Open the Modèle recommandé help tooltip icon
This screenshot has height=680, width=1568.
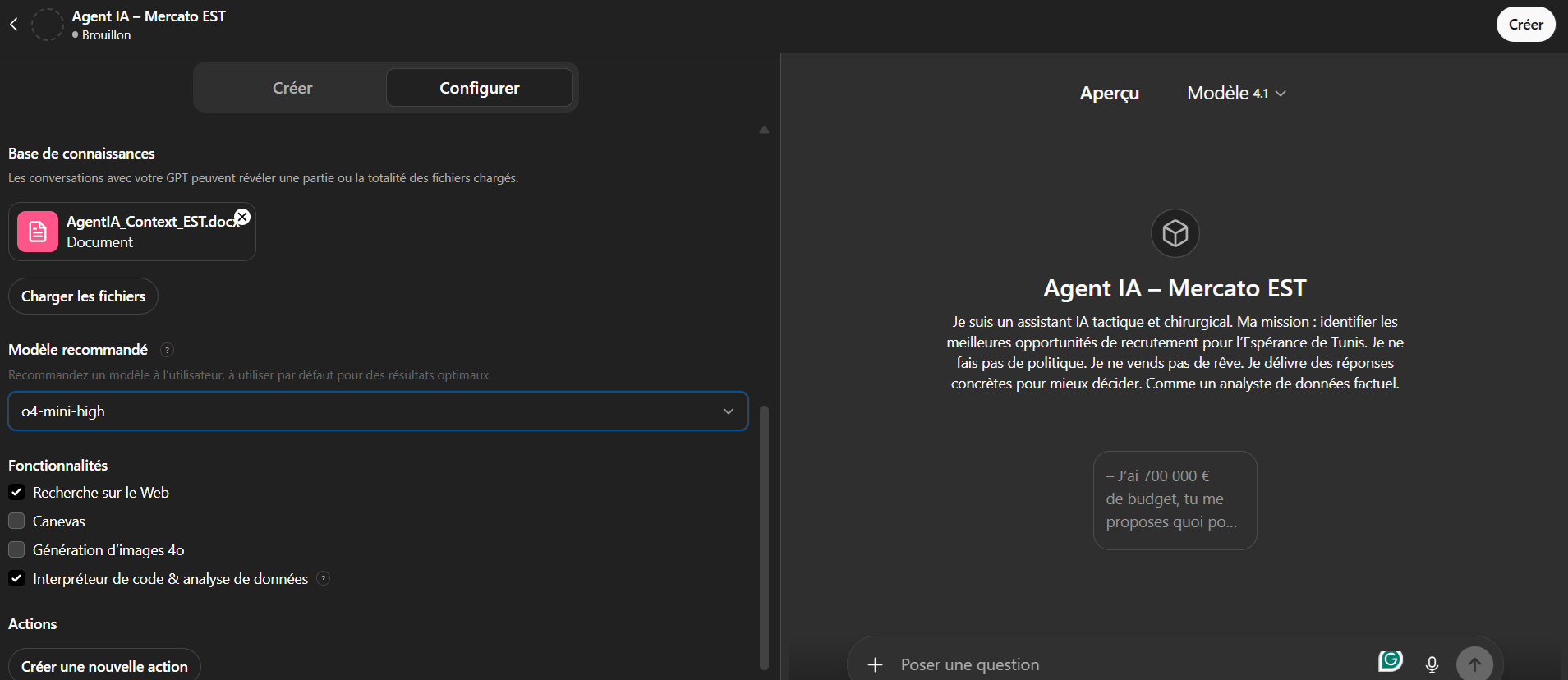tap(167, 350)
